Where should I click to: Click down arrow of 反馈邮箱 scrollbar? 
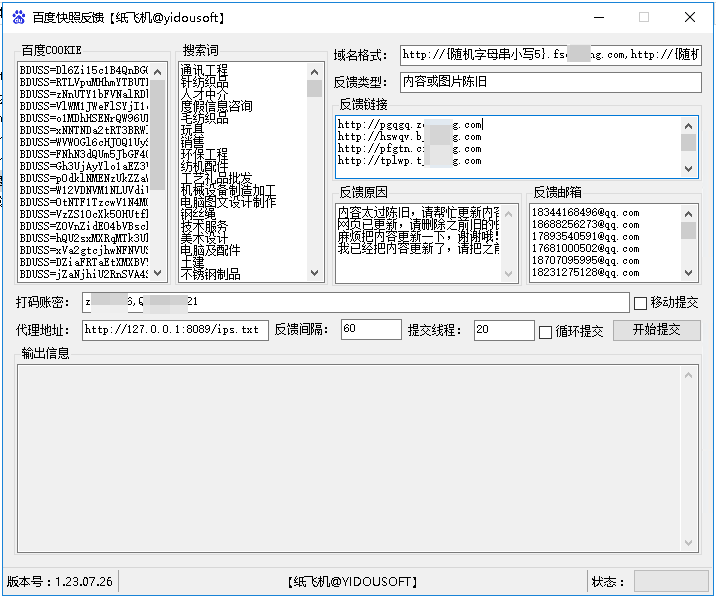[689, 273]
